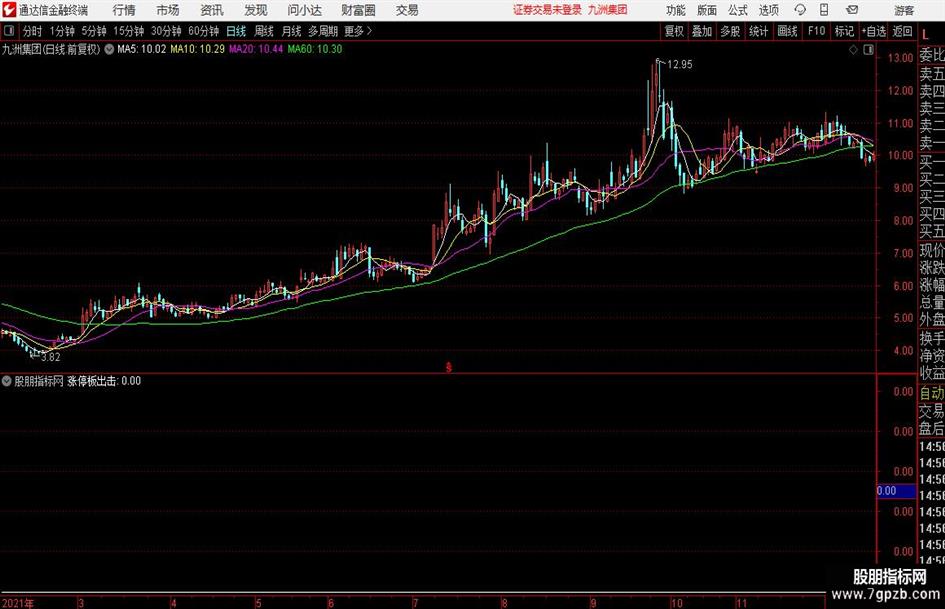Click 九洲集团(日线 前复权) chart title
Screen dimensions: 945x609
[x=51, y=49]
